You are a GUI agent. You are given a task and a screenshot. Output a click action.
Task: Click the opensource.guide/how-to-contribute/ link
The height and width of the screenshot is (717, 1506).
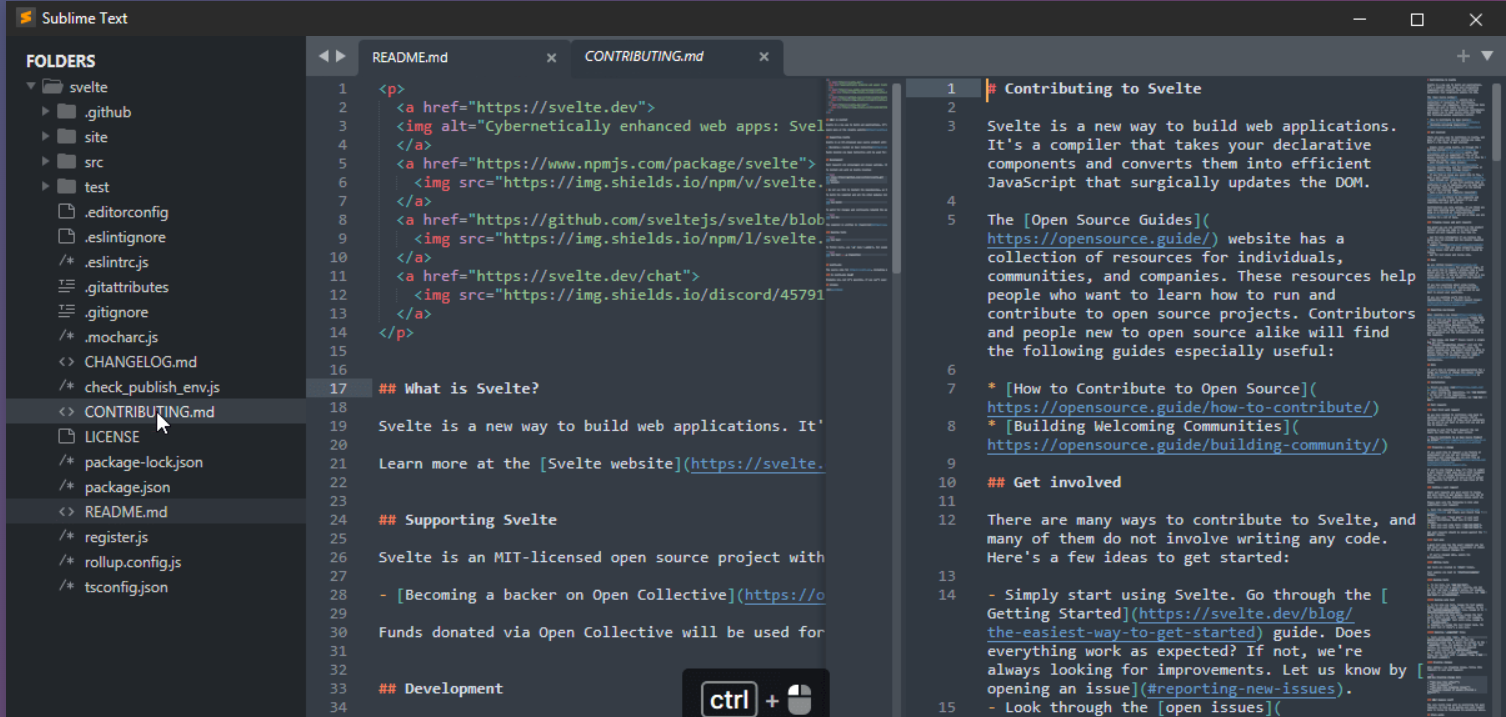point(1178,407)
